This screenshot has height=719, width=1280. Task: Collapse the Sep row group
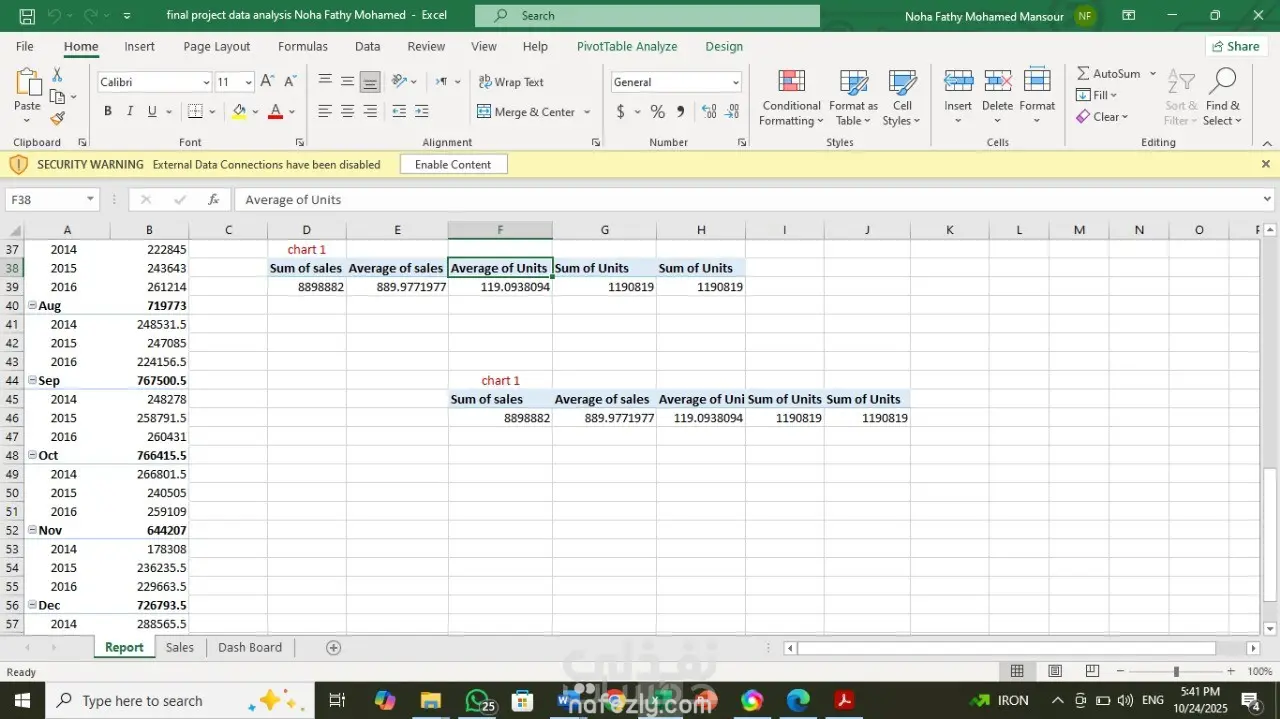click(x=32, y=380)
